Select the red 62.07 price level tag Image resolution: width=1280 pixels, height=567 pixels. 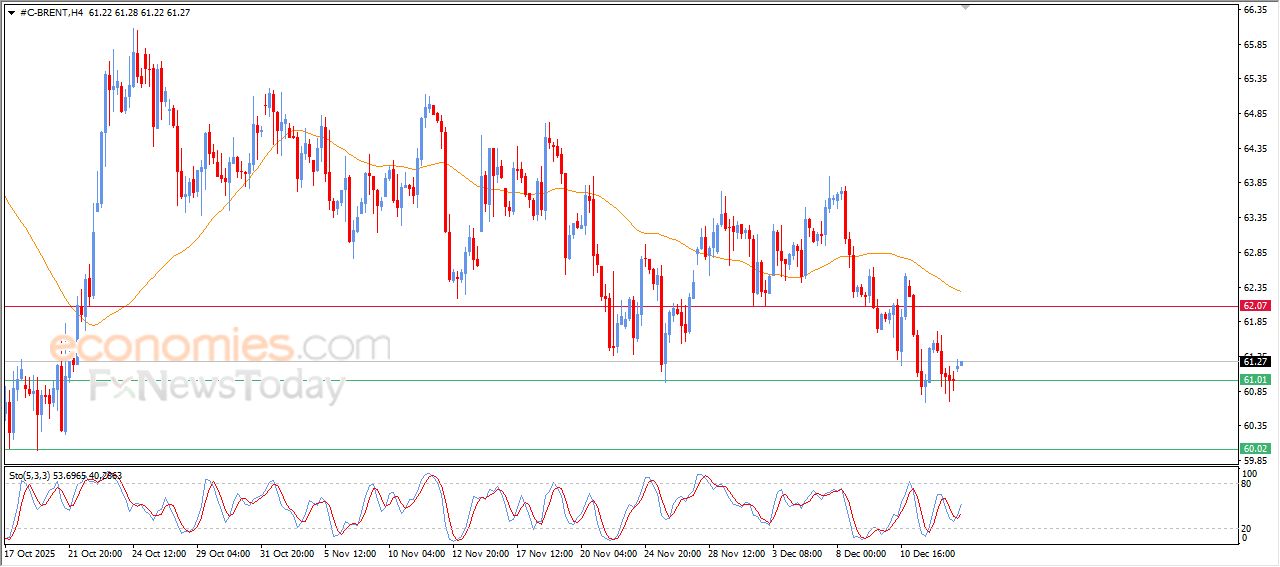[x=1255, y=305]
